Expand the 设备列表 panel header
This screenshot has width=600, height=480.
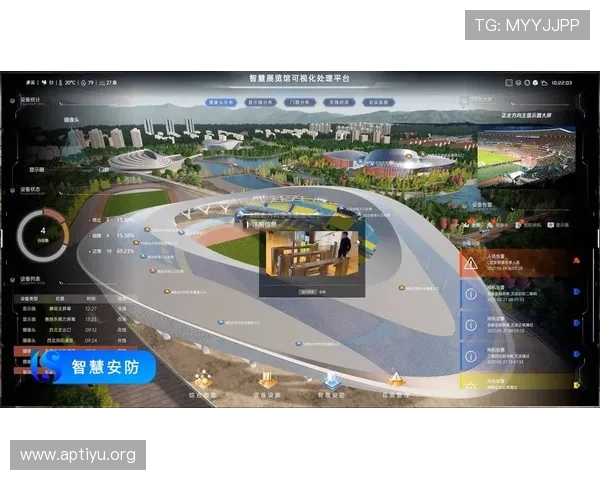point(30,279)
